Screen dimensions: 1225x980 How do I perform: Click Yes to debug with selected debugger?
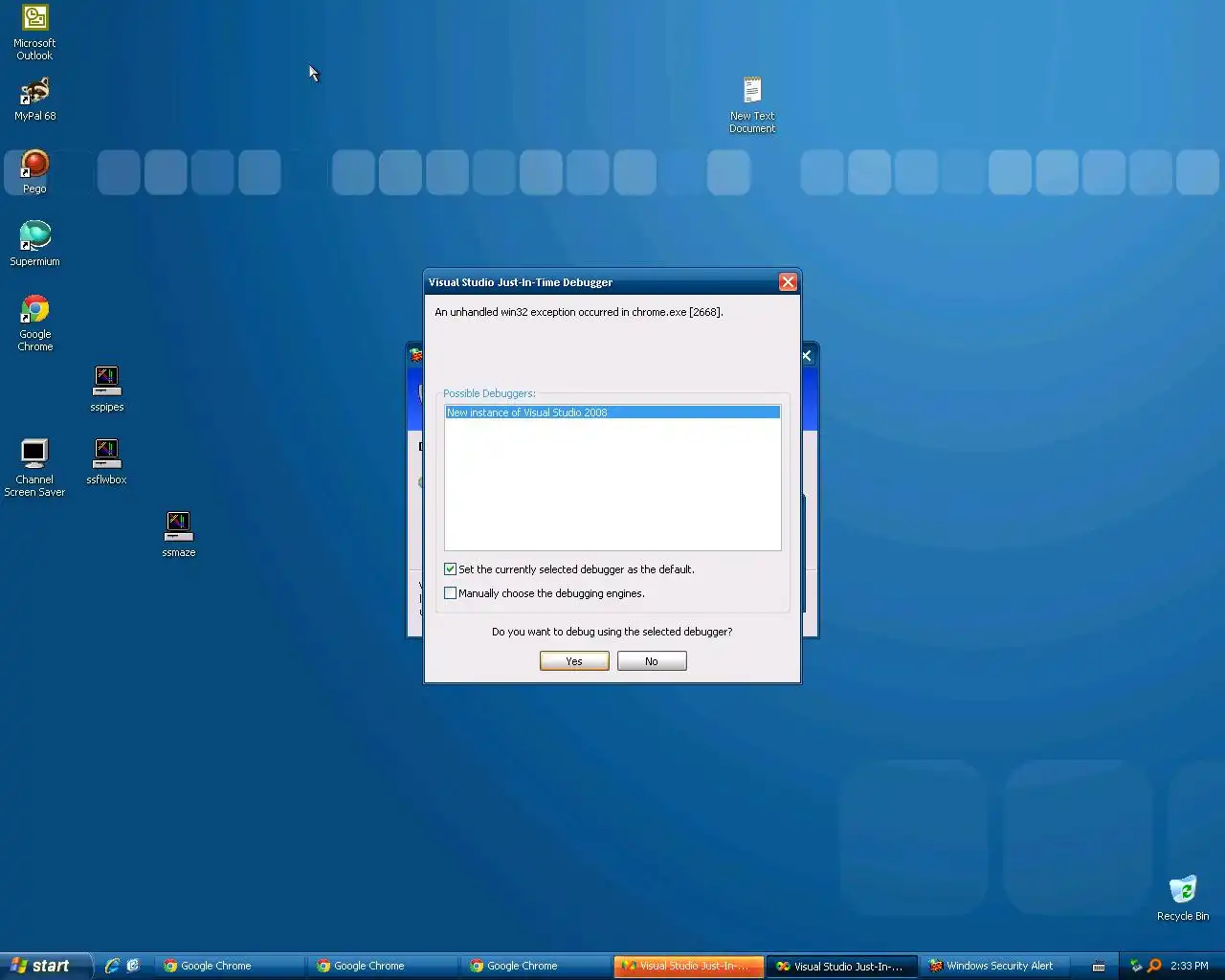pyautogui.click(x=574, y=661)
